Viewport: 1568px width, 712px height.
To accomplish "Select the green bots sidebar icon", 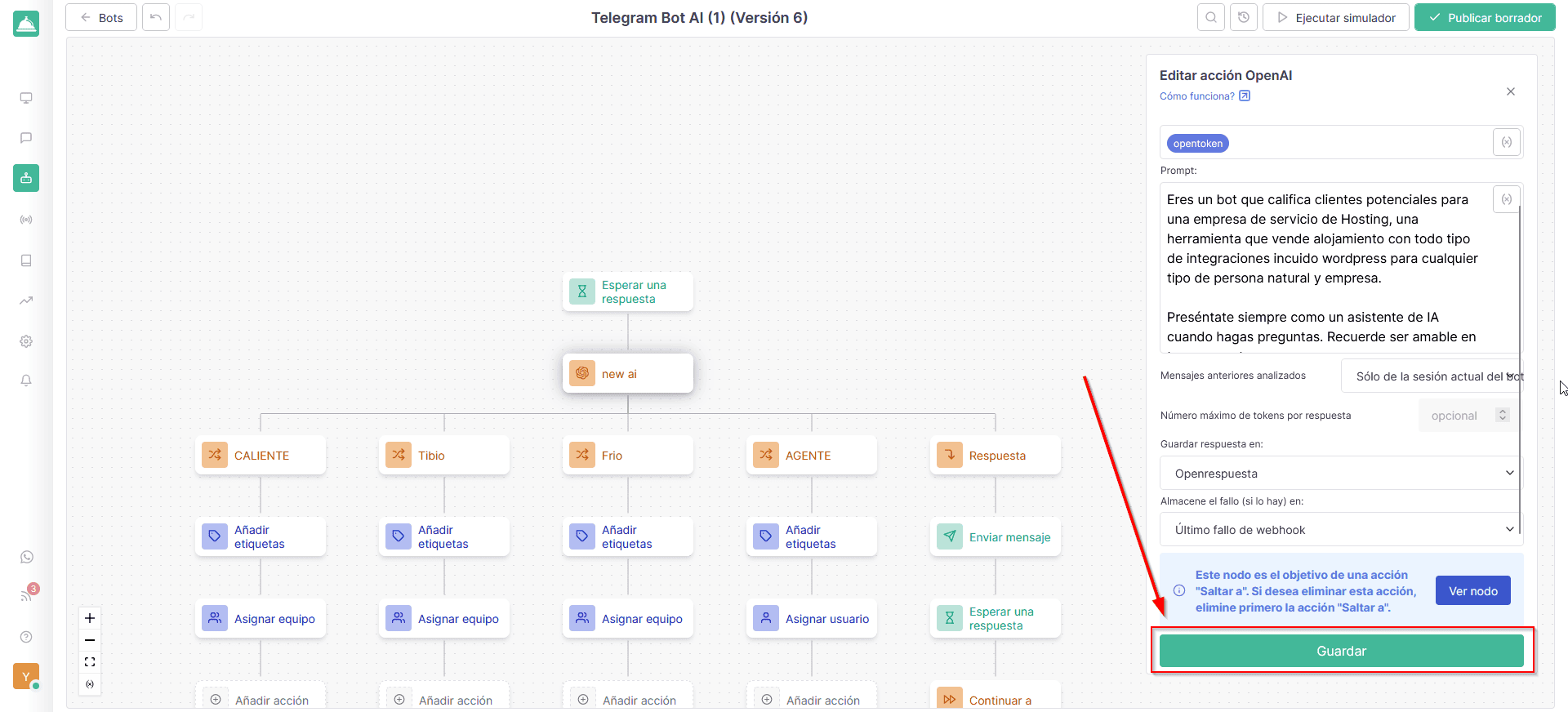I will click(26, 178).
